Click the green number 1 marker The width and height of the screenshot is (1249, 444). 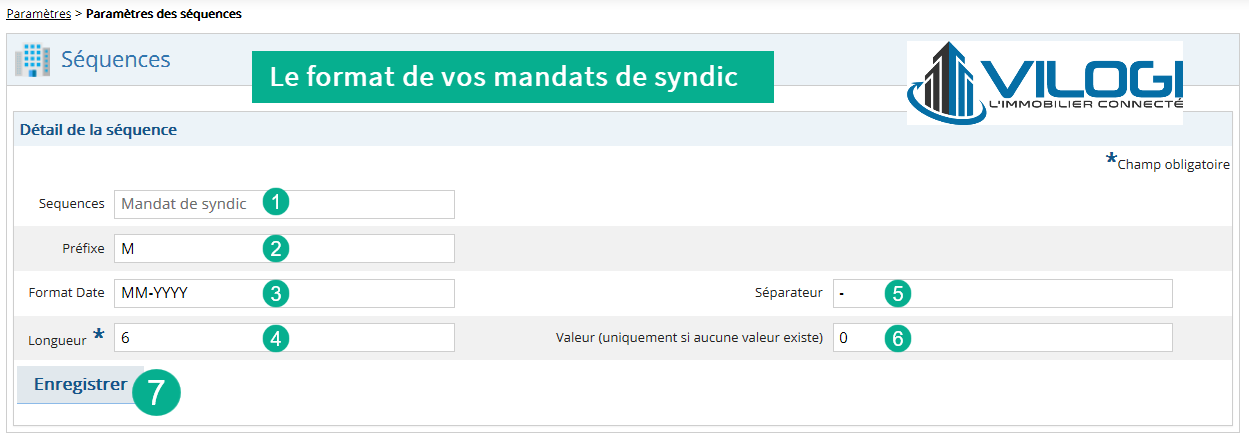(x=276, y=202)
